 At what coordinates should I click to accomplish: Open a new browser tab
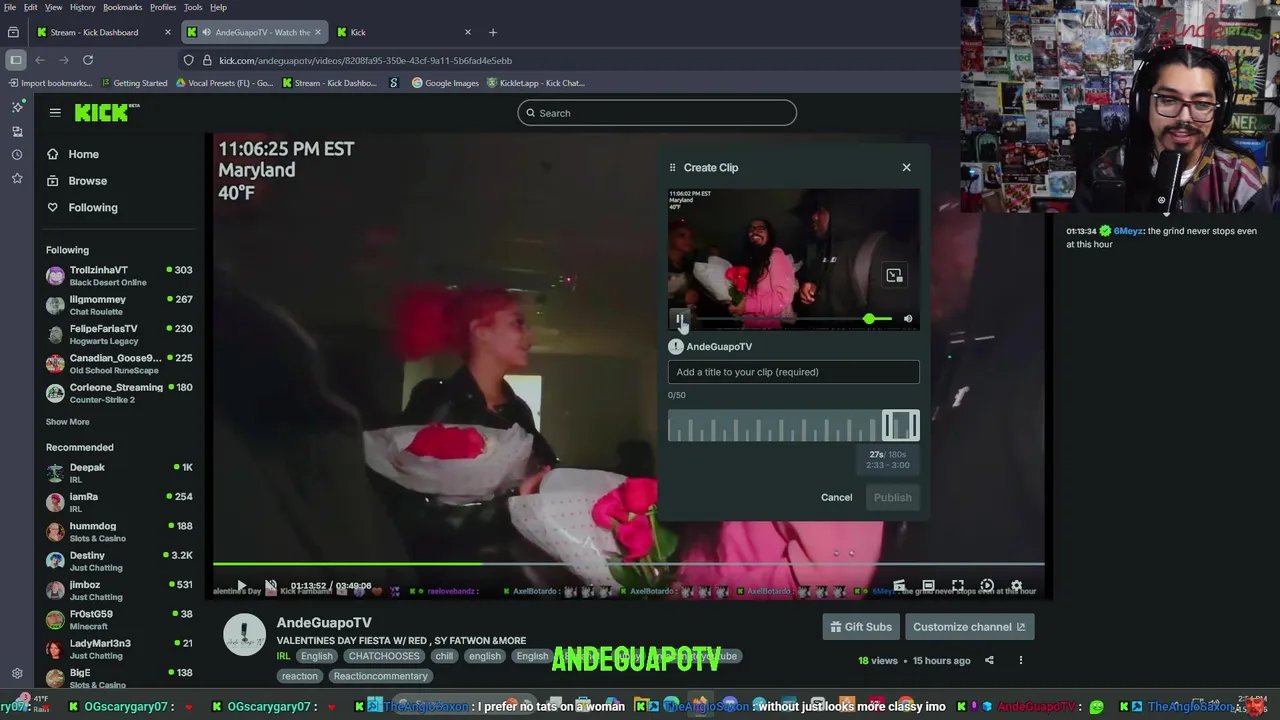[492, 32]
